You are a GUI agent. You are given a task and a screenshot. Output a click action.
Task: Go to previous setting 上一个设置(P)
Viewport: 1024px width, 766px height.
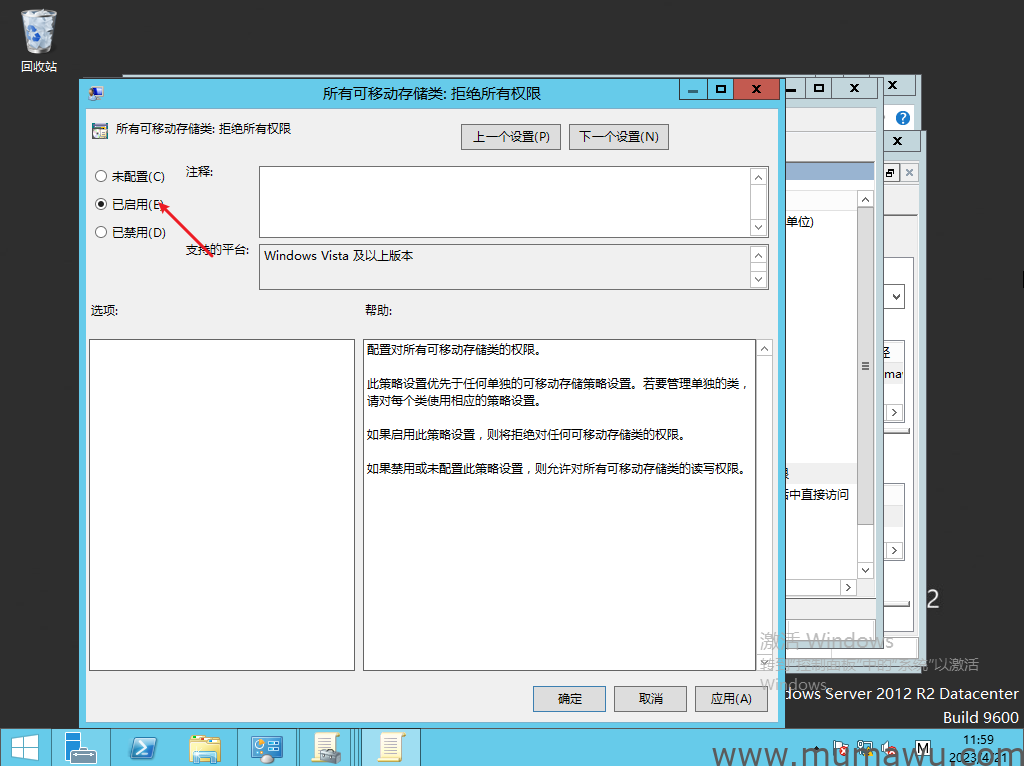click(x=511, y=137)
